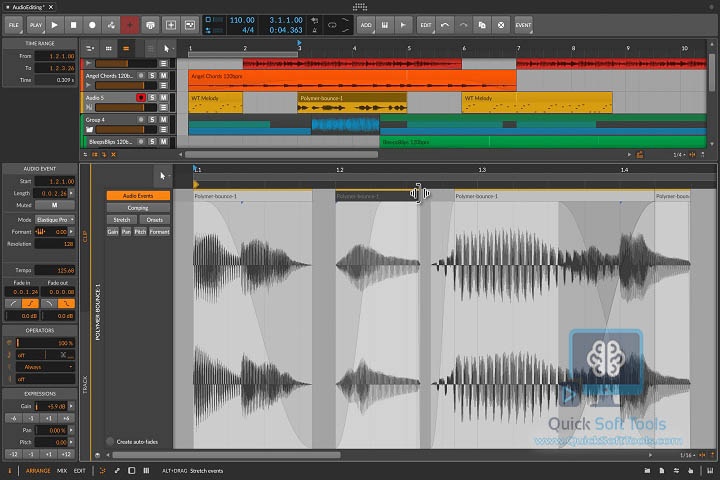Toggle the clip launcher grid view icon
Viewport: 720px width, 480px height.
tap(108, 48)
